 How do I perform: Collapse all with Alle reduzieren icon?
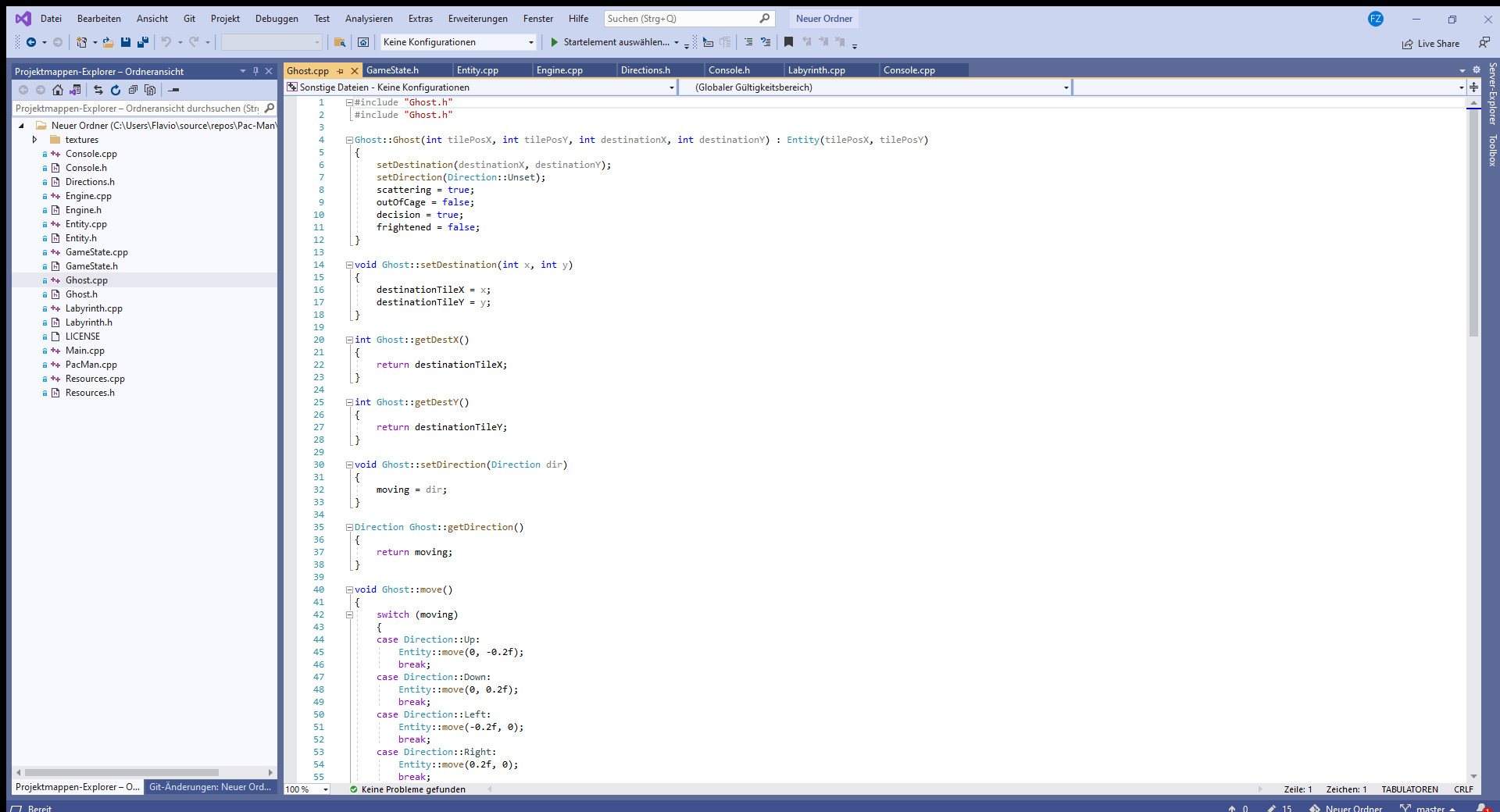pos(133,90)
